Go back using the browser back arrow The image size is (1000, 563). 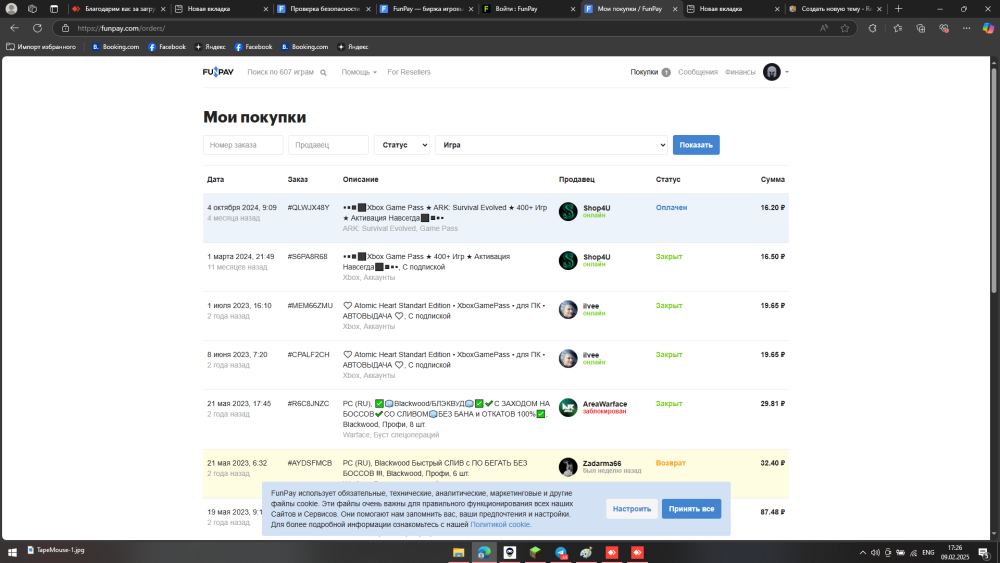point(14,28)
